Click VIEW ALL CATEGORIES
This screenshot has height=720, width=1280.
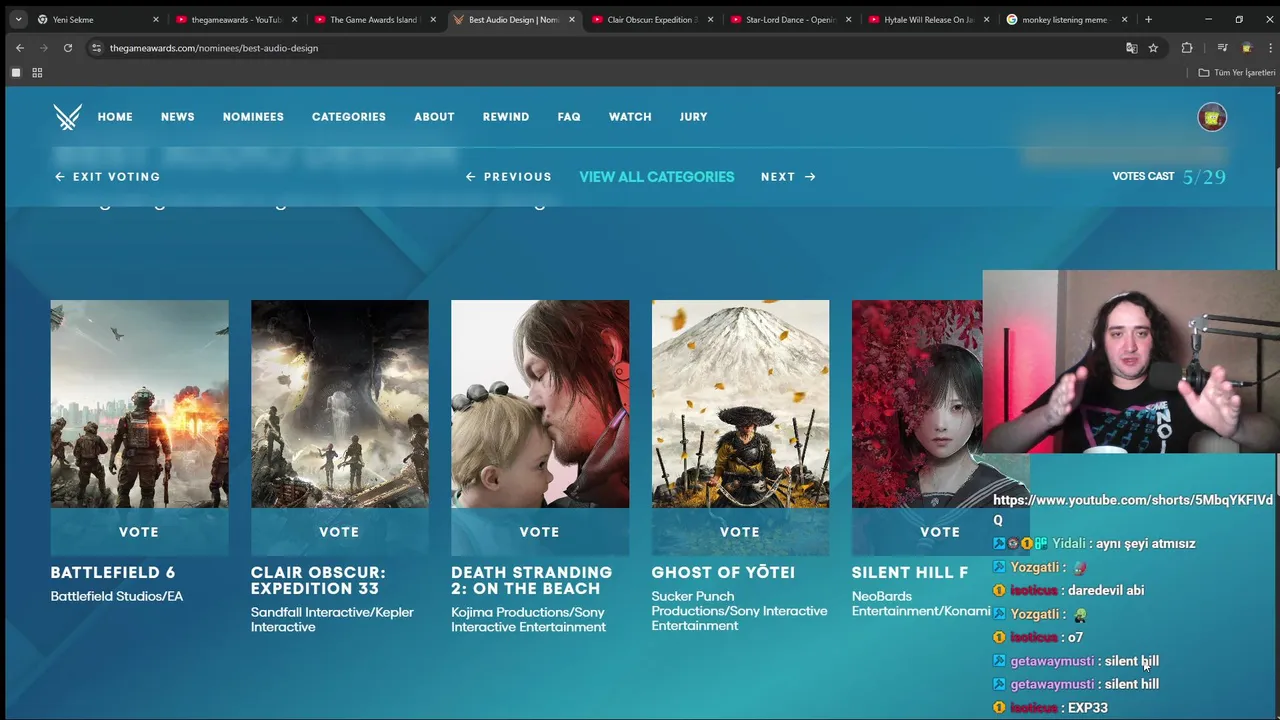pyautogui.click(x=657, y=177)
